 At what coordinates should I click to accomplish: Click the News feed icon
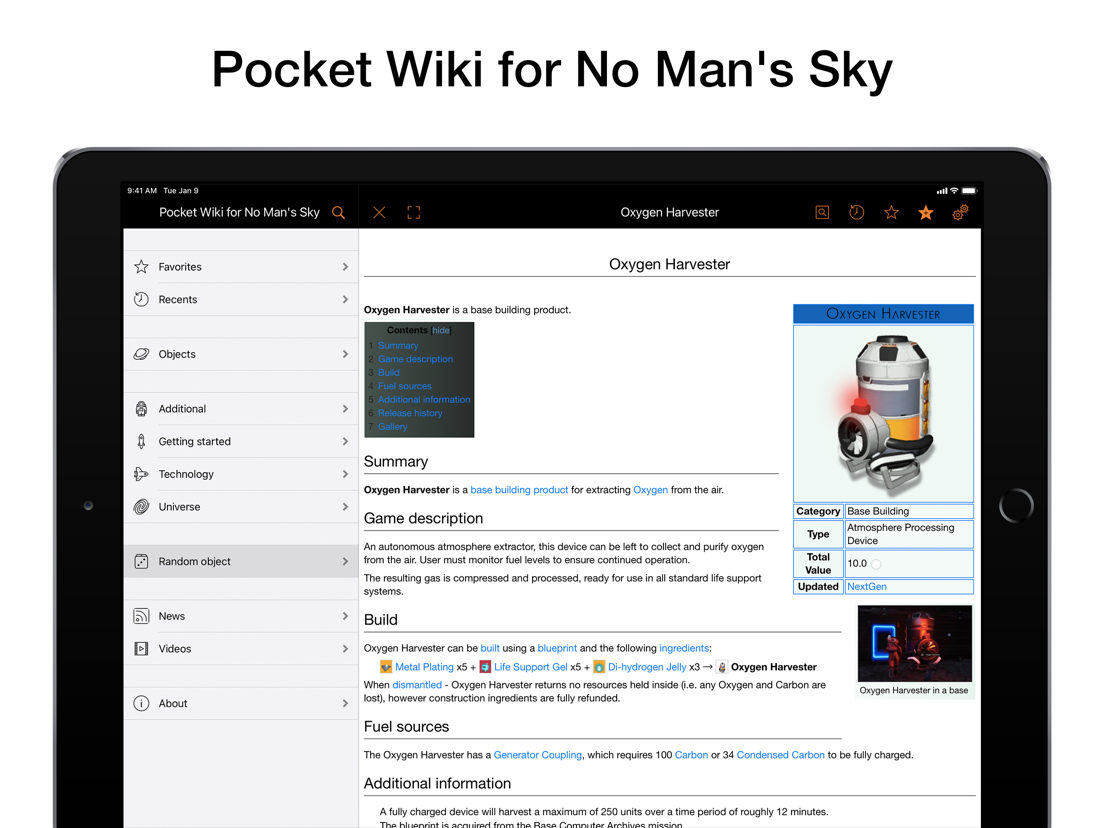pyautogui.click(x=142, y=616)
